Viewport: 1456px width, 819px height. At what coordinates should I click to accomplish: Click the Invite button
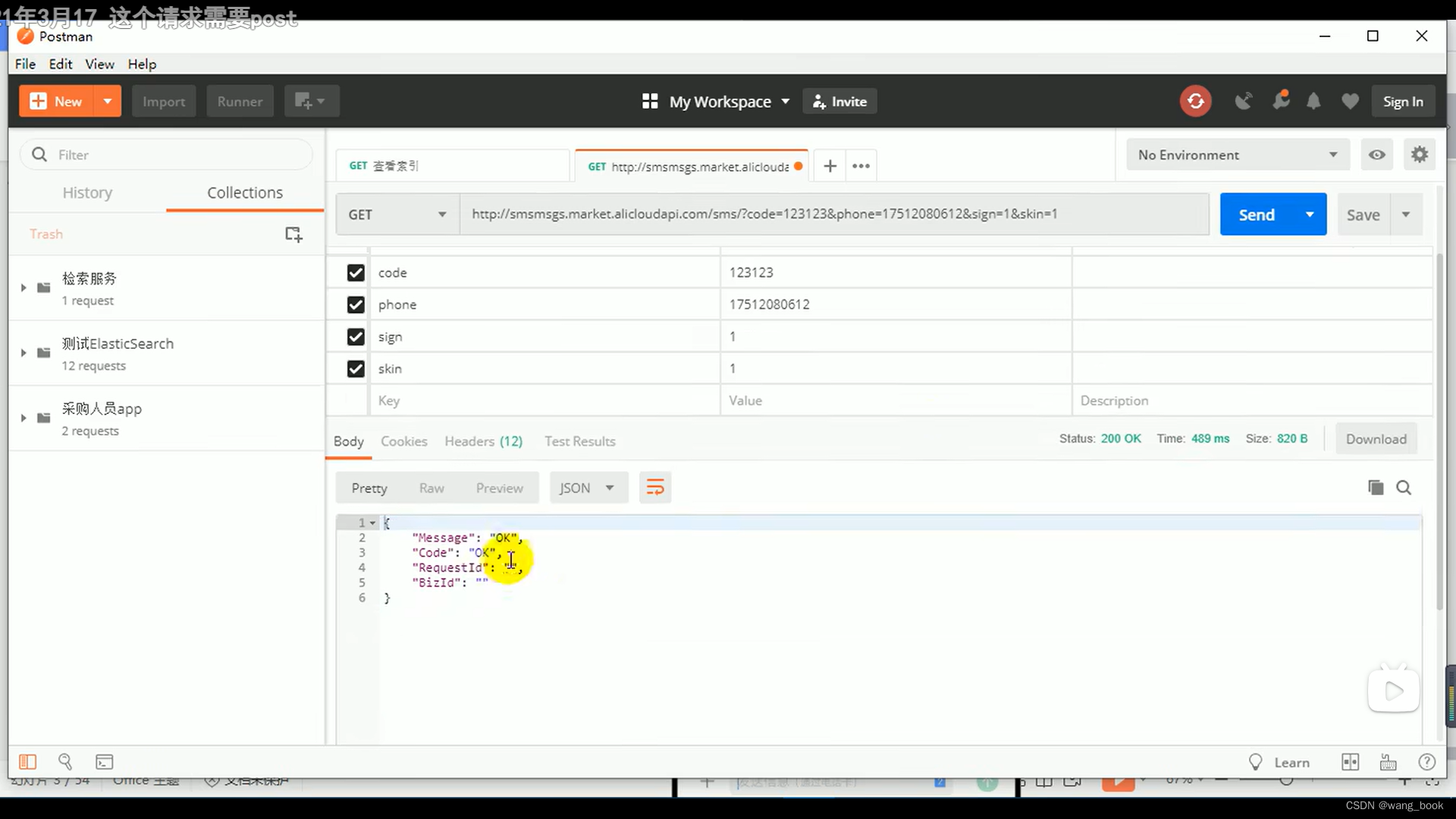click(839, 101)
